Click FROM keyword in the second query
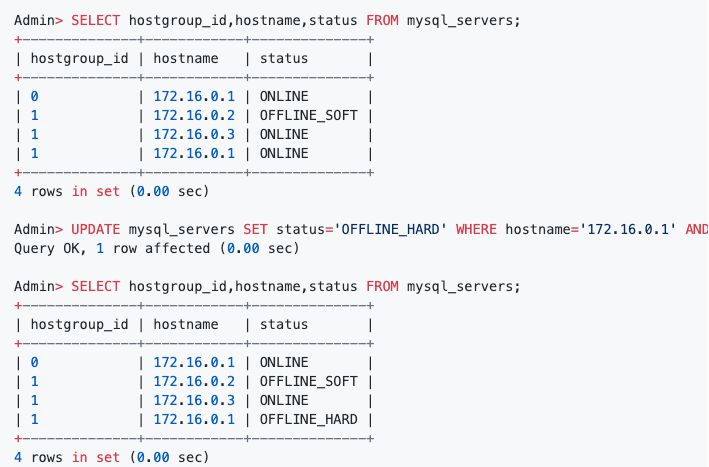 click(x=382, y=286)
